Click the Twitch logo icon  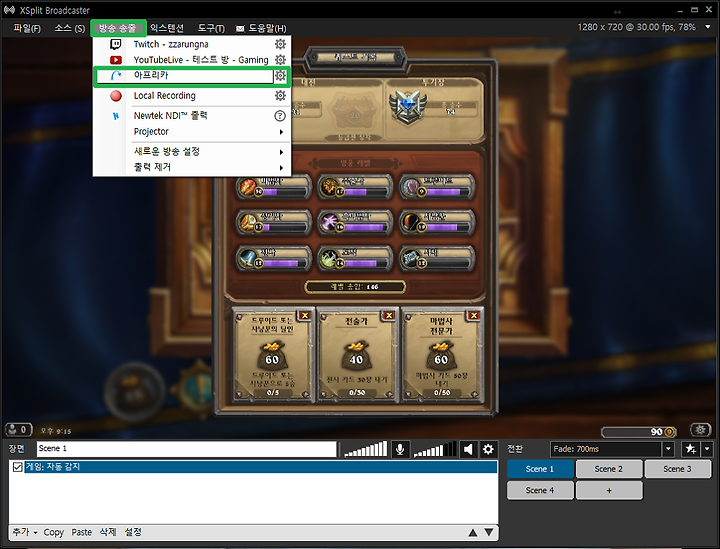[116, 44]
